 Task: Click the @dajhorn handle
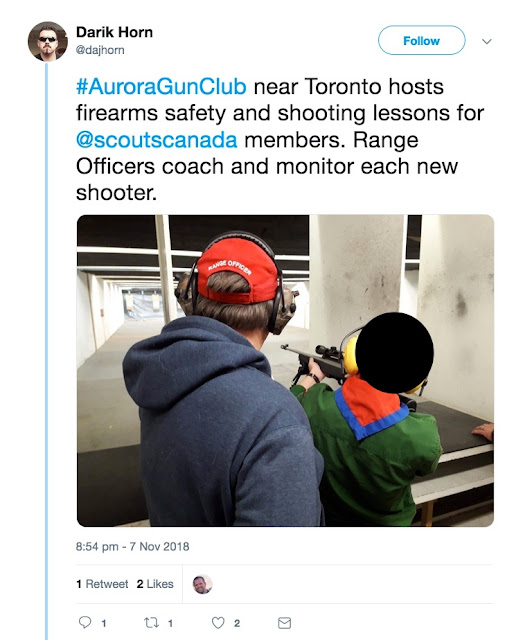pyautogui.click(x=100, y=50)
